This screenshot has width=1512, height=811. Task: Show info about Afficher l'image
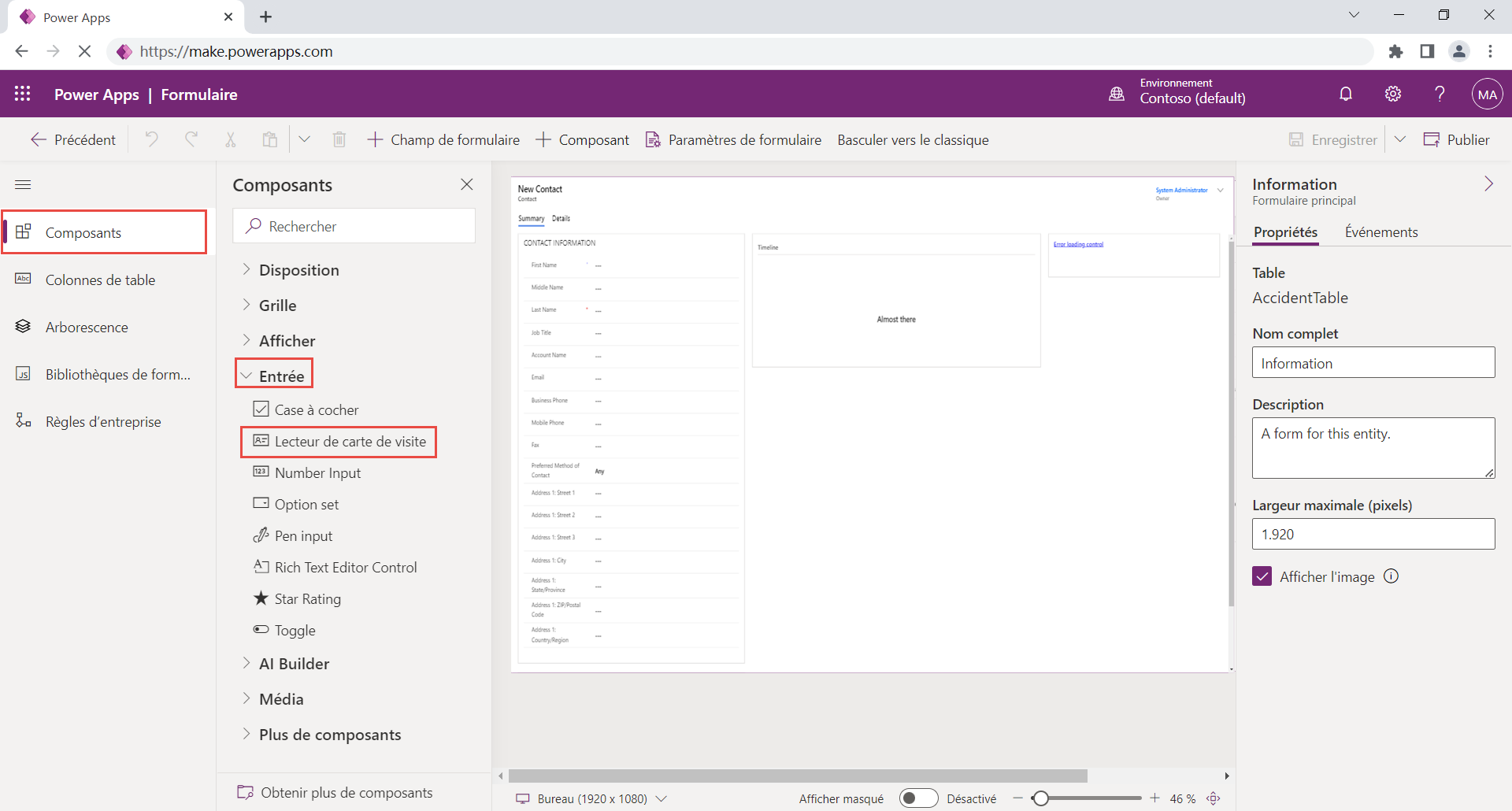[x=1392, y=576]
